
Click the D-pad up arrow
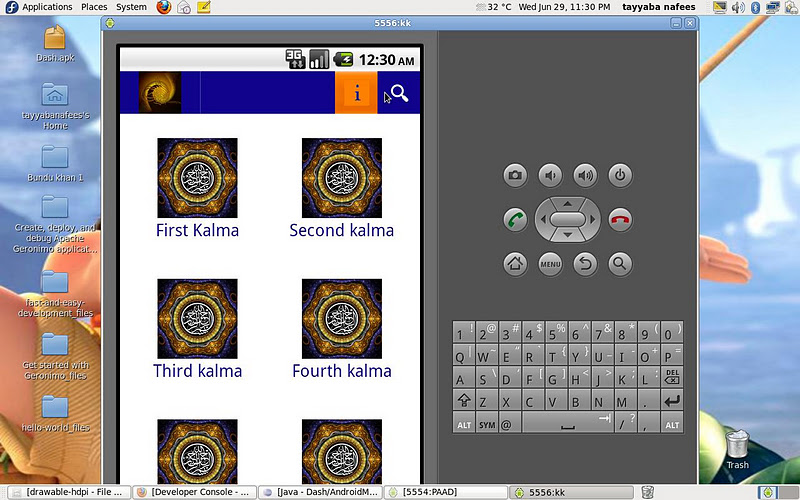tap(567, 203)
